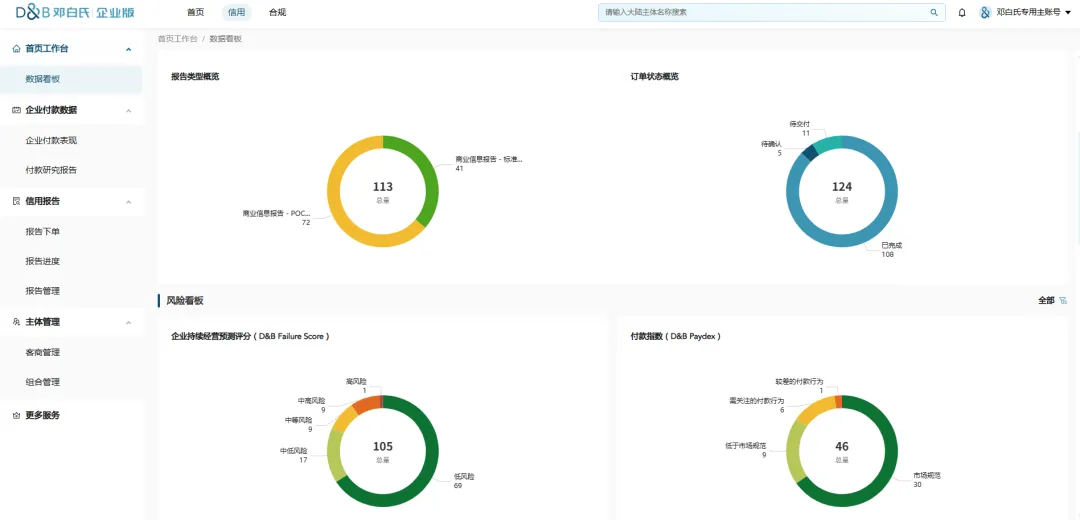Click the 商业信息报告 - POC label
The width and height of the screenshot is (1080, 520).
click(276, 214)
